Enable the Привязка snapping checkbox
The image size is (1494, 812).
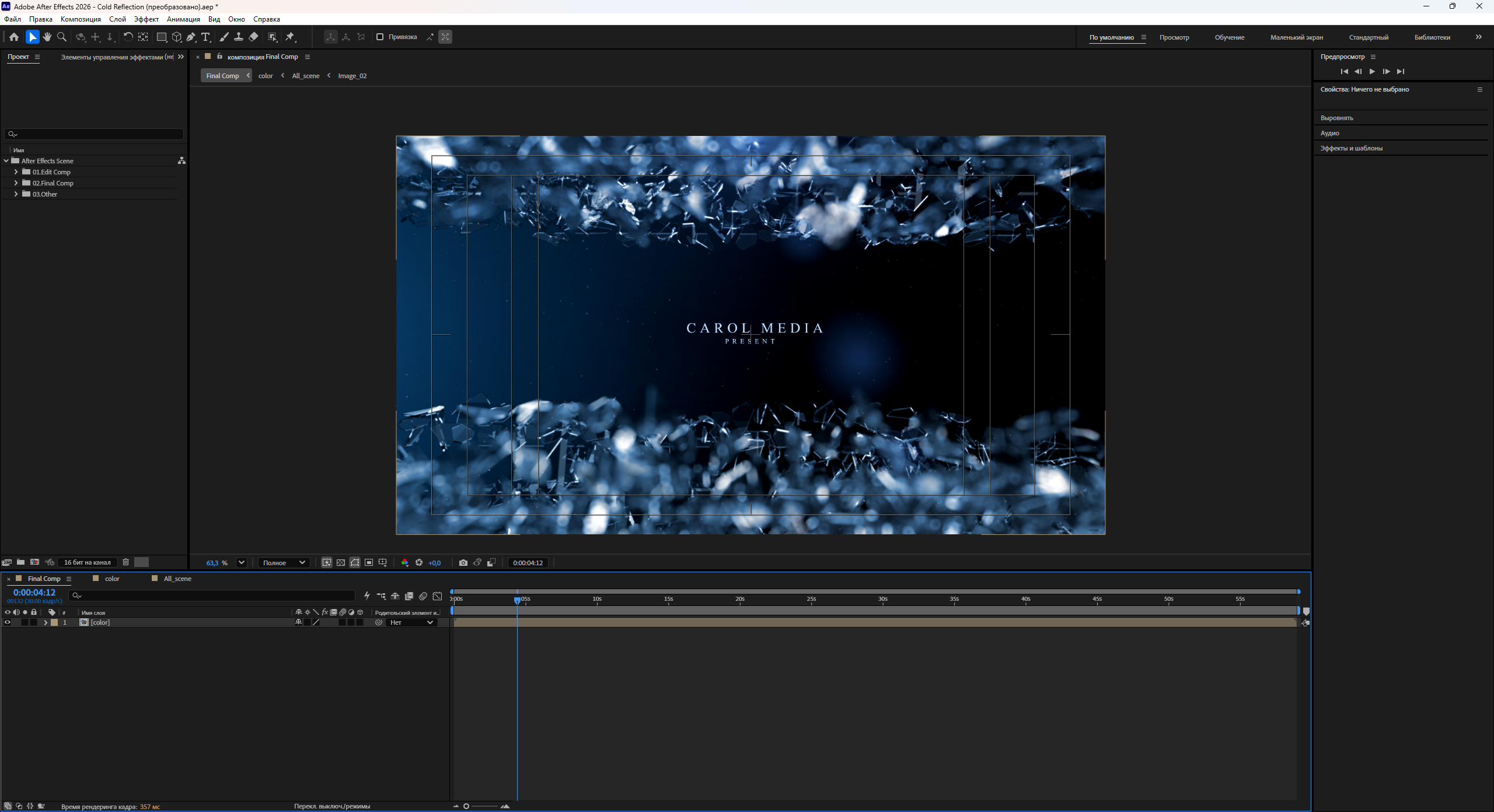380,37
